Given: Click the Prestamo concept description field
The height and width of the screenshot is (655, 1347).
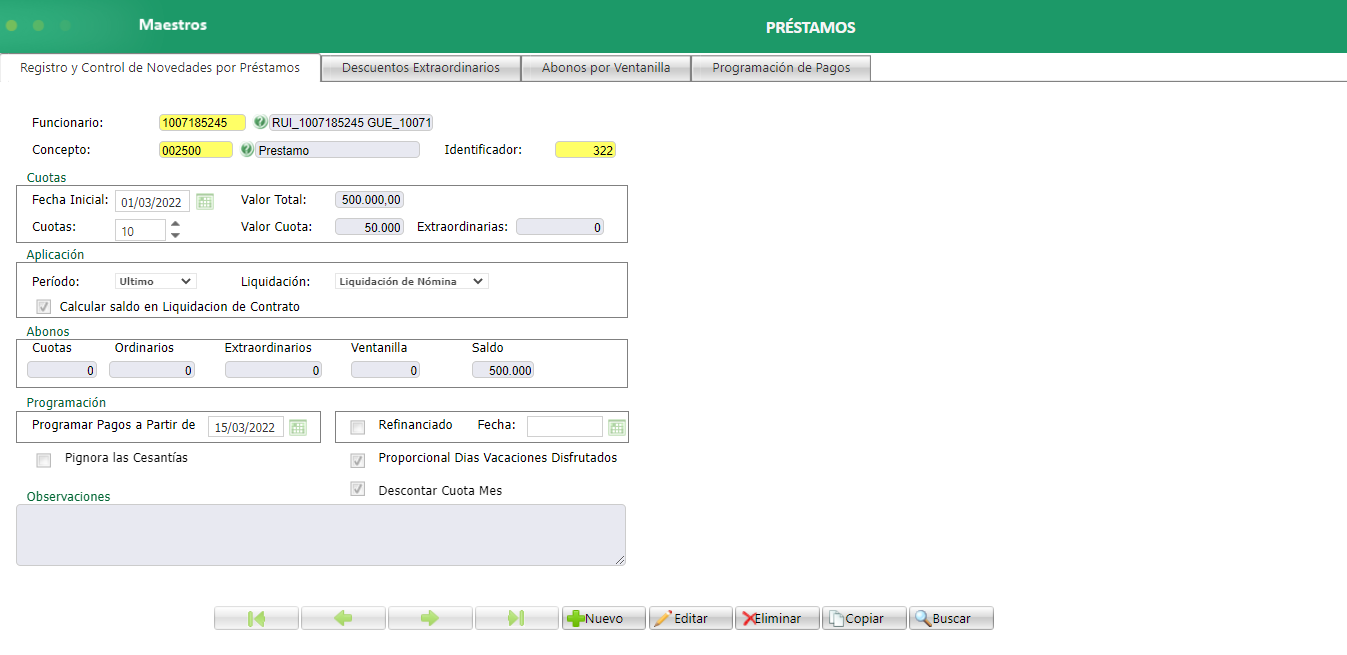Looking at the screenshot, I should pos(338,149).
